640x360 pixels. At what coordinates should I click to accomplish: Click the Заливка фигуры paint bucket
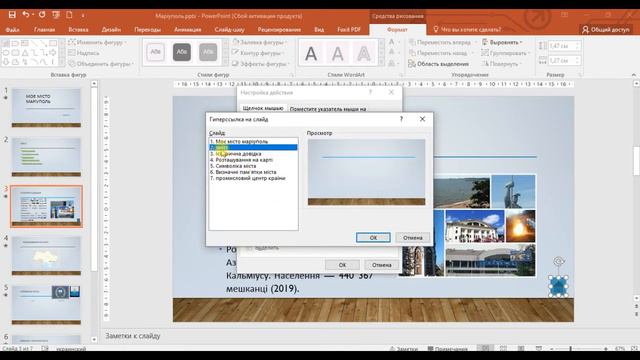tap(236, 42)
